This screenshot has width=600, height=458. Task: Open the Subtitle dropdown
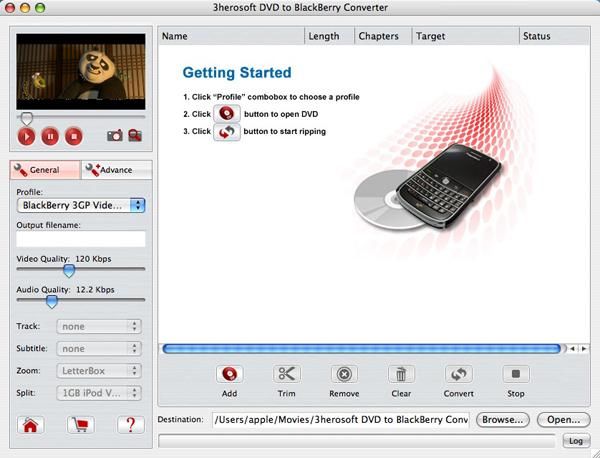(x=99, y=349)
